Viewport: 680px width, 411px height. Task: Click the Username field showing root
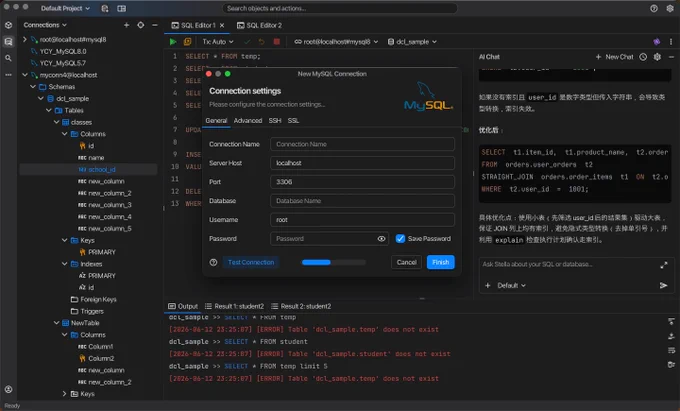click(362, 220)
